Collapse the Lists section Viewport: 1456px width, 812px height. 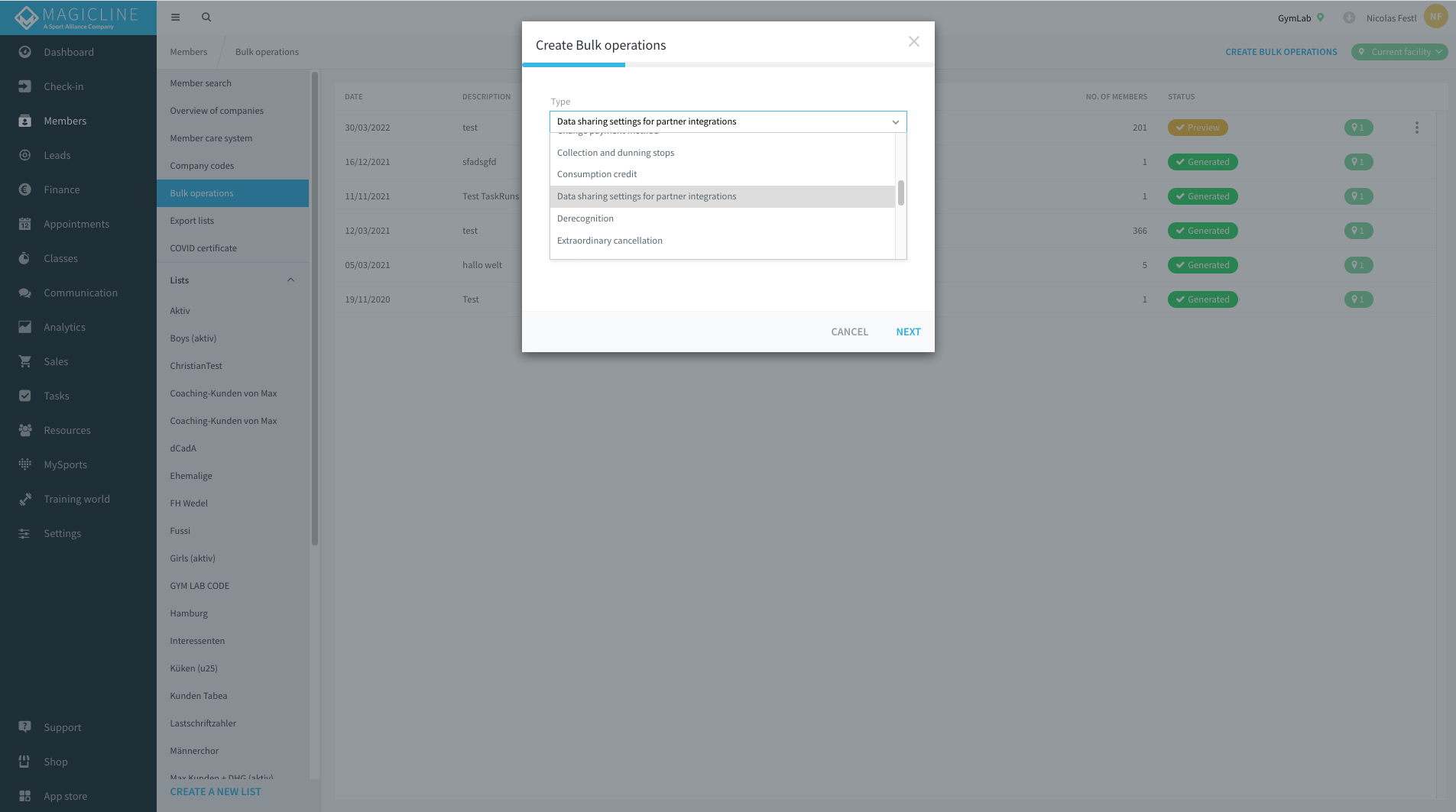pyautogui.click(x=290, y=280)
